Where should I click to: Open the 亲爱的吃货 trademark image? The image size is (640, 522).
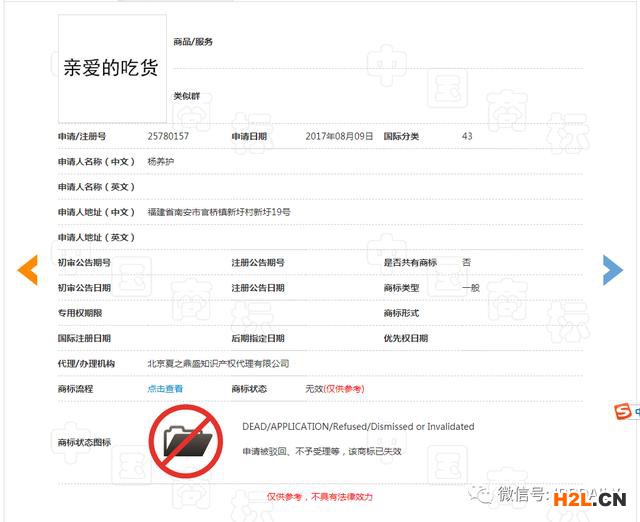point(111,68)
